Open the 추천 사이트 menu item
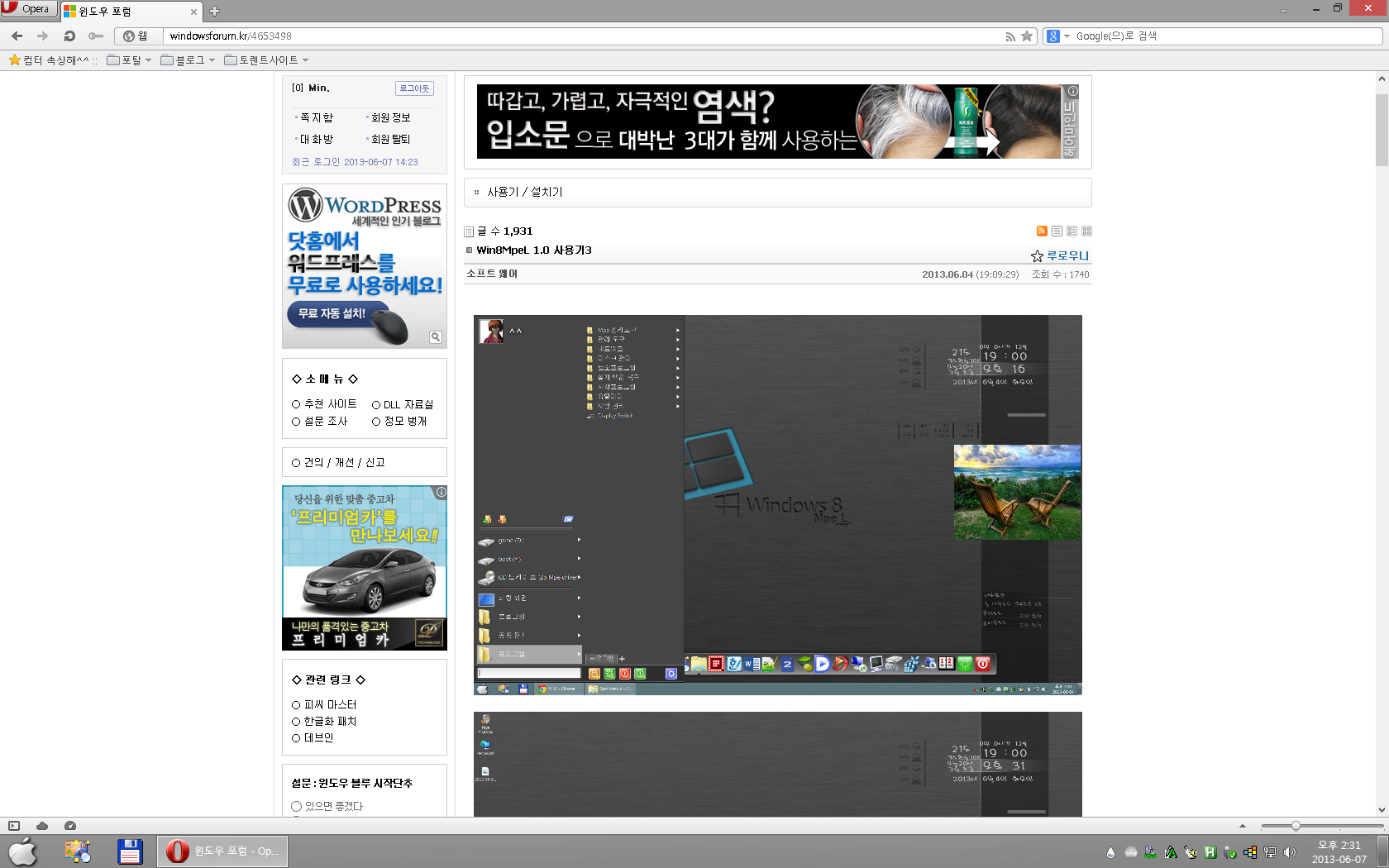Image resolution: width=1389 pixels, height=868 pixels. click(x=330, y=404)
